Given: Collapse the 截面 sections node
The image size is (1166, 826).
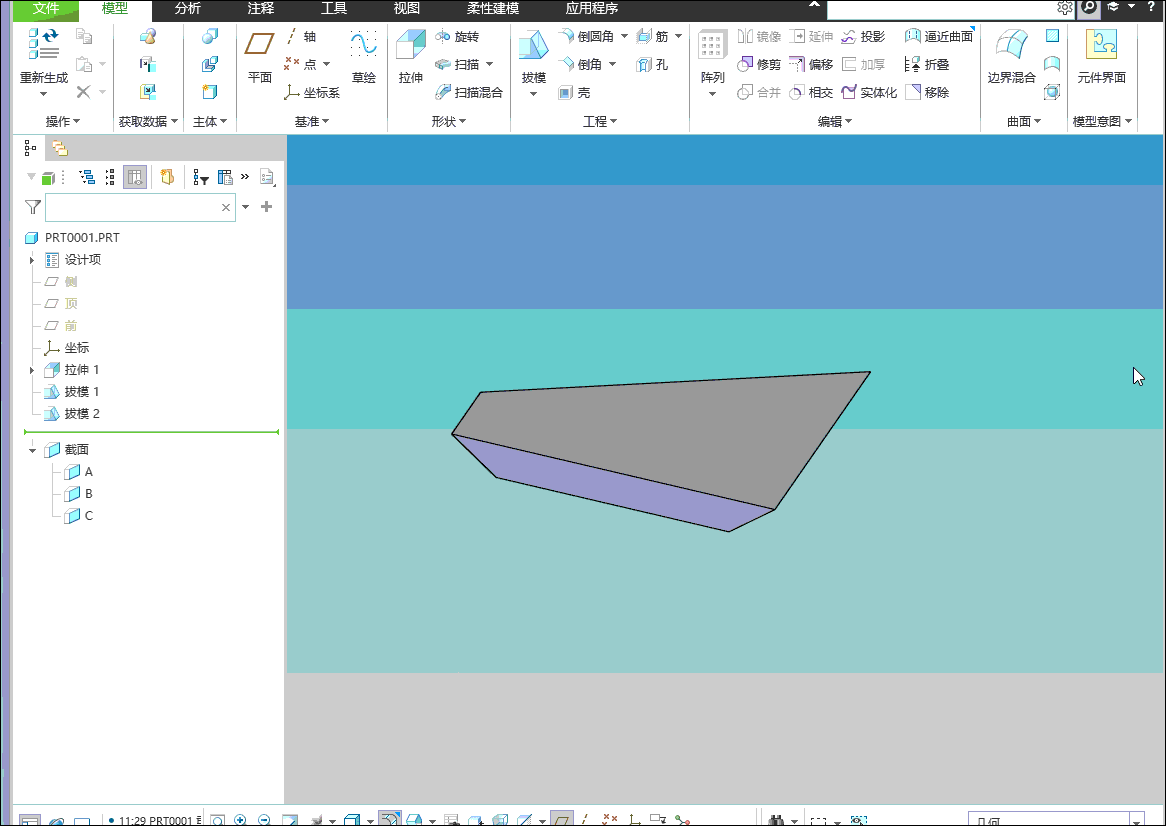Looking at the screenshot, I should click(32, 450).
